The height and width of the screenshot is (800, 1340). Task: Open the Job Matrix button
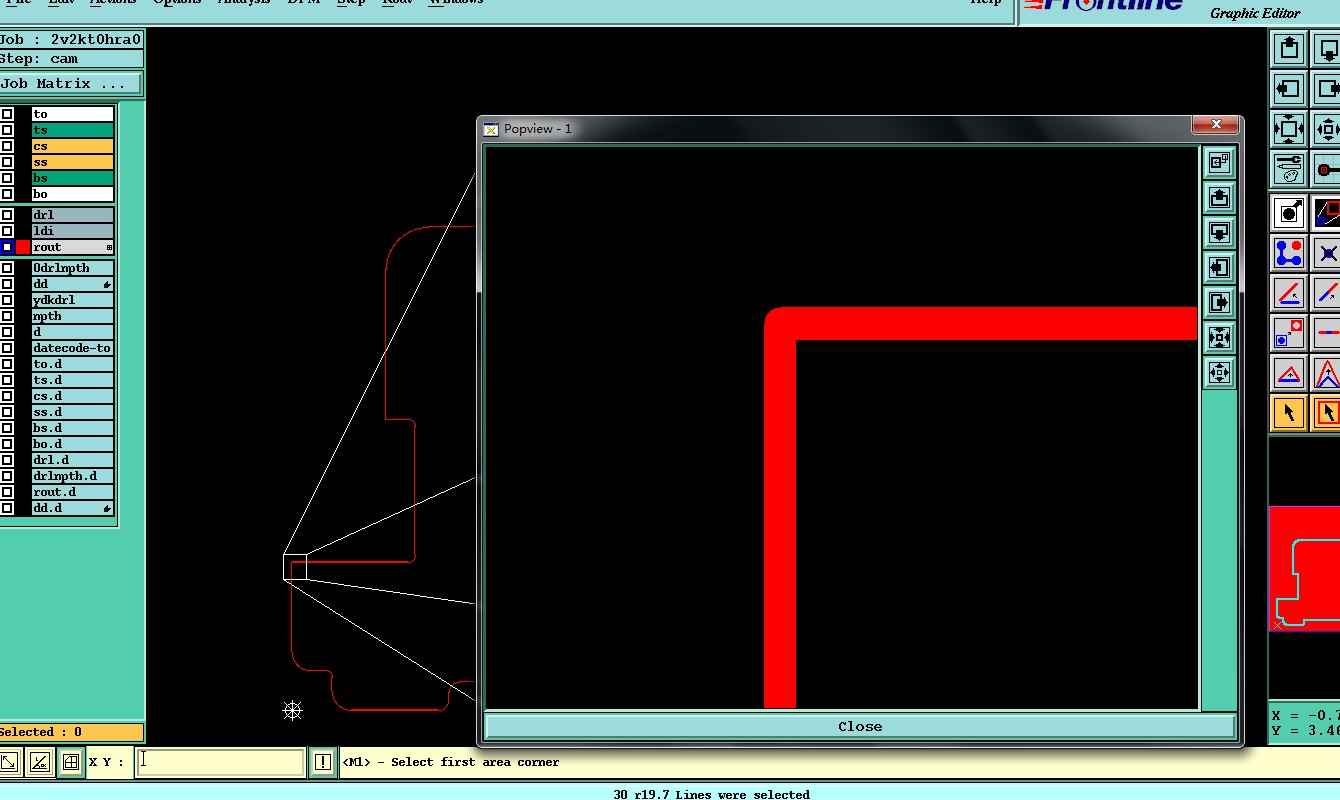tap(71, 84)
